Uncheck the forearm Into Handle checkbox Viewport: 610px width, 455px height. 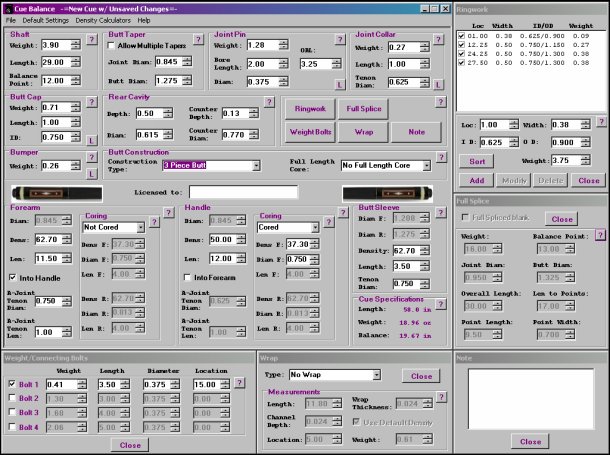(14, 277)
